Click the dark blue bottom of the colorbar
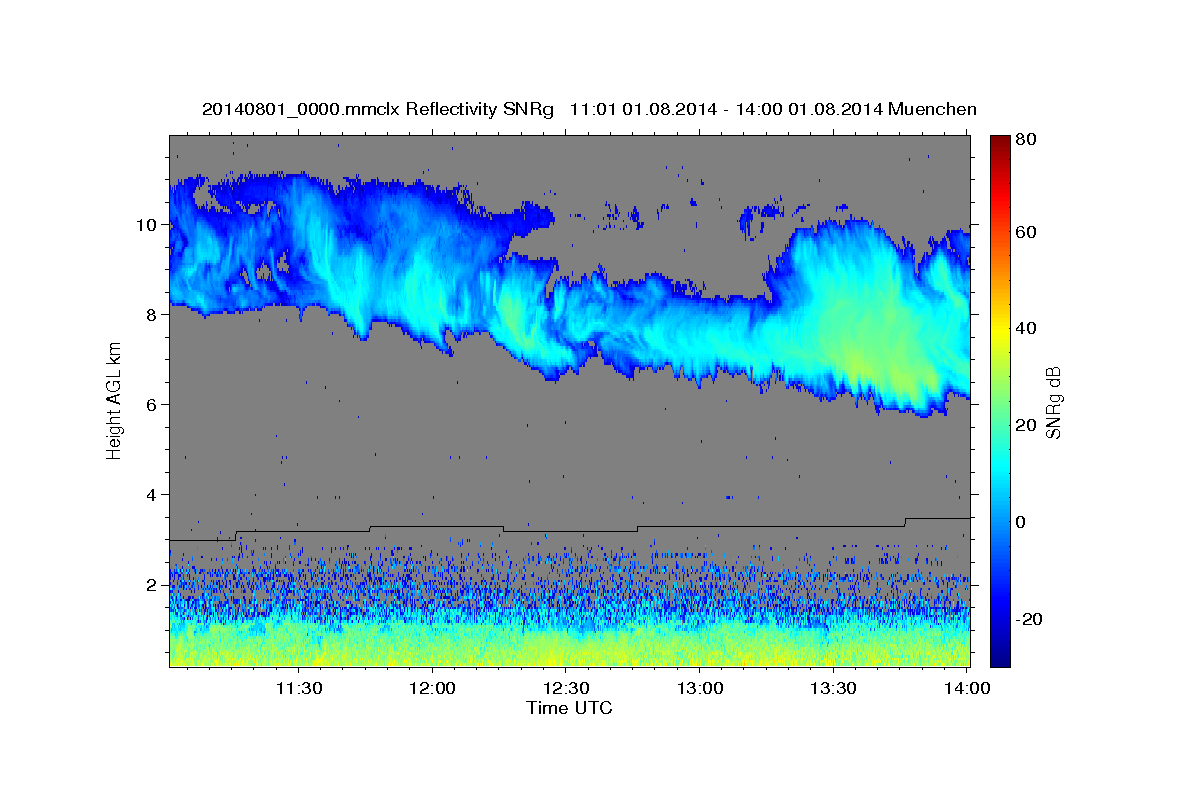The height and width of the screenshot is (800, 1200). [1000, 655]
